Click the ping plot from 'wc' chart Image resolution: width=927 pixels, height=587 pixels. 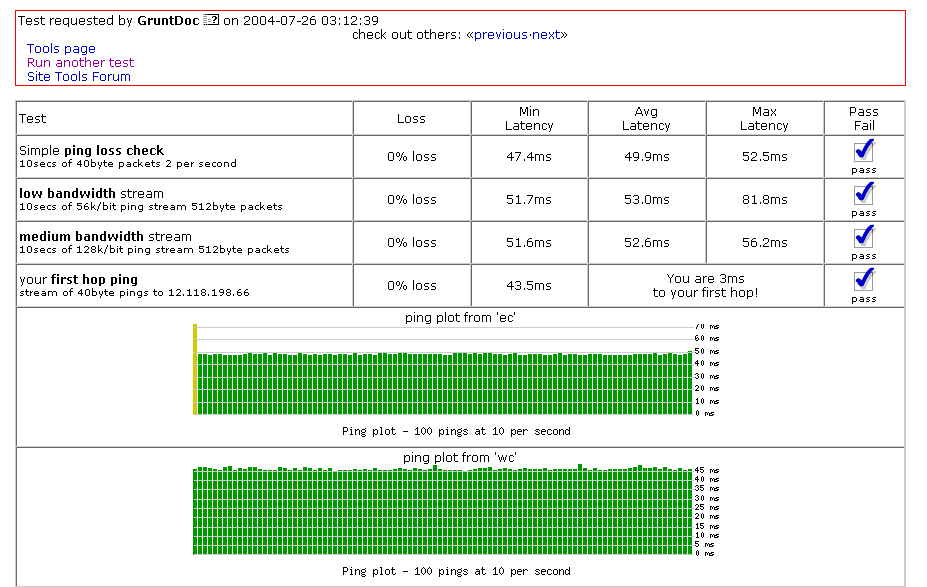(x=455, y=510)
